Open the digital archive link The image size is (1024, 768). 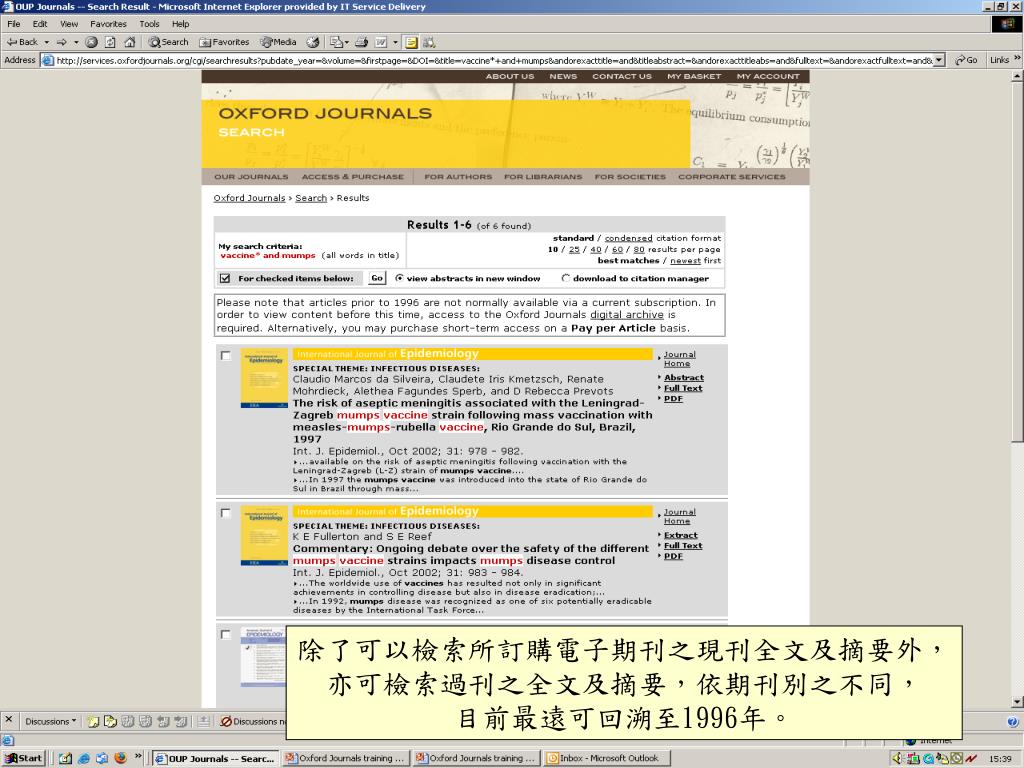tap(627, 315)
